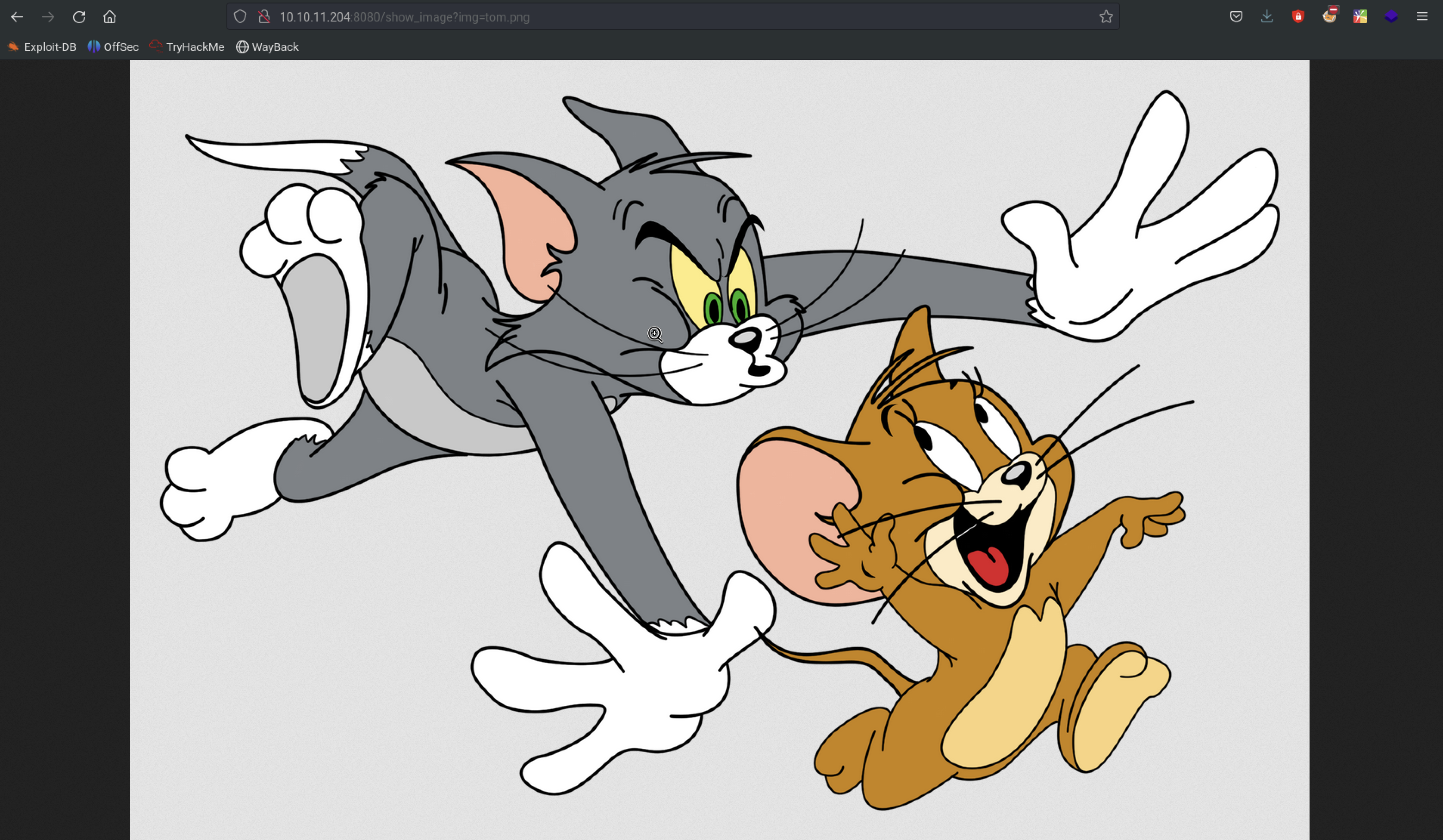1443x840 pixels.
Task: Open the Firefox application menu
Action: coord(1422,17)
